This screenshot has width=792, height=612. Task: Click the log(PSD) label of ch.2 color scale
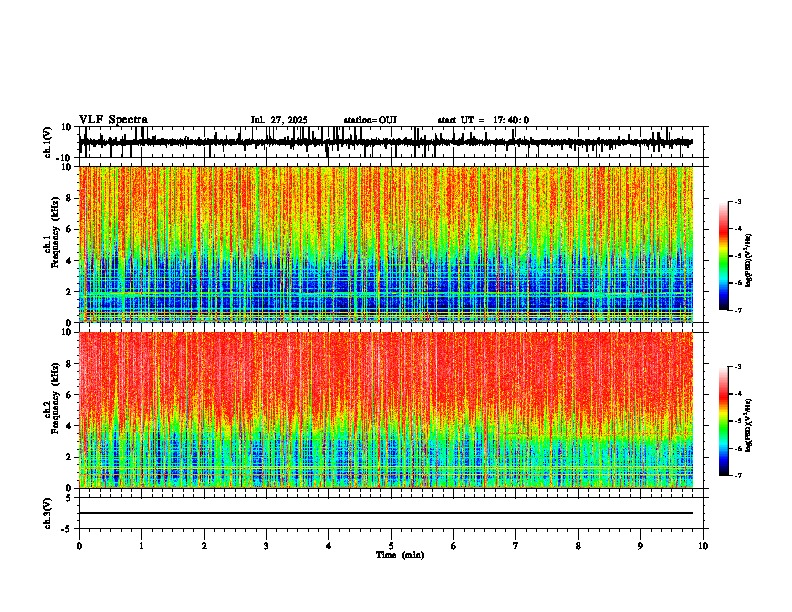[x=749, y=425]
